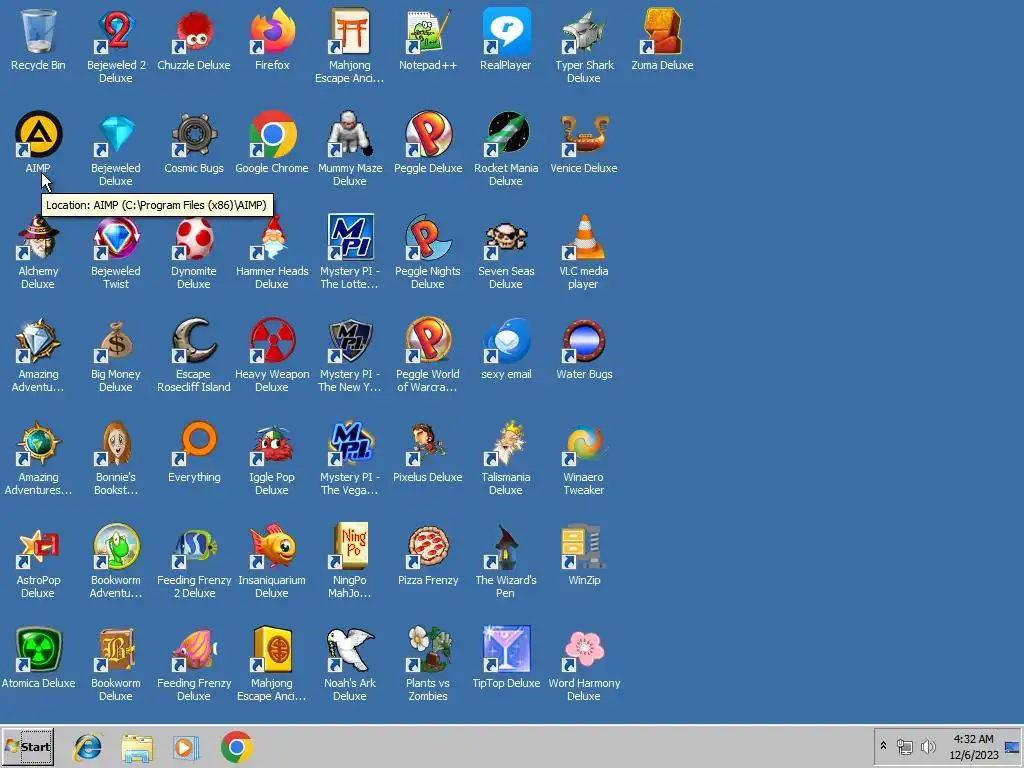Launch Windows Media Player from taskbar
The height and width of the screenshot is (768, 1024).
187,747
